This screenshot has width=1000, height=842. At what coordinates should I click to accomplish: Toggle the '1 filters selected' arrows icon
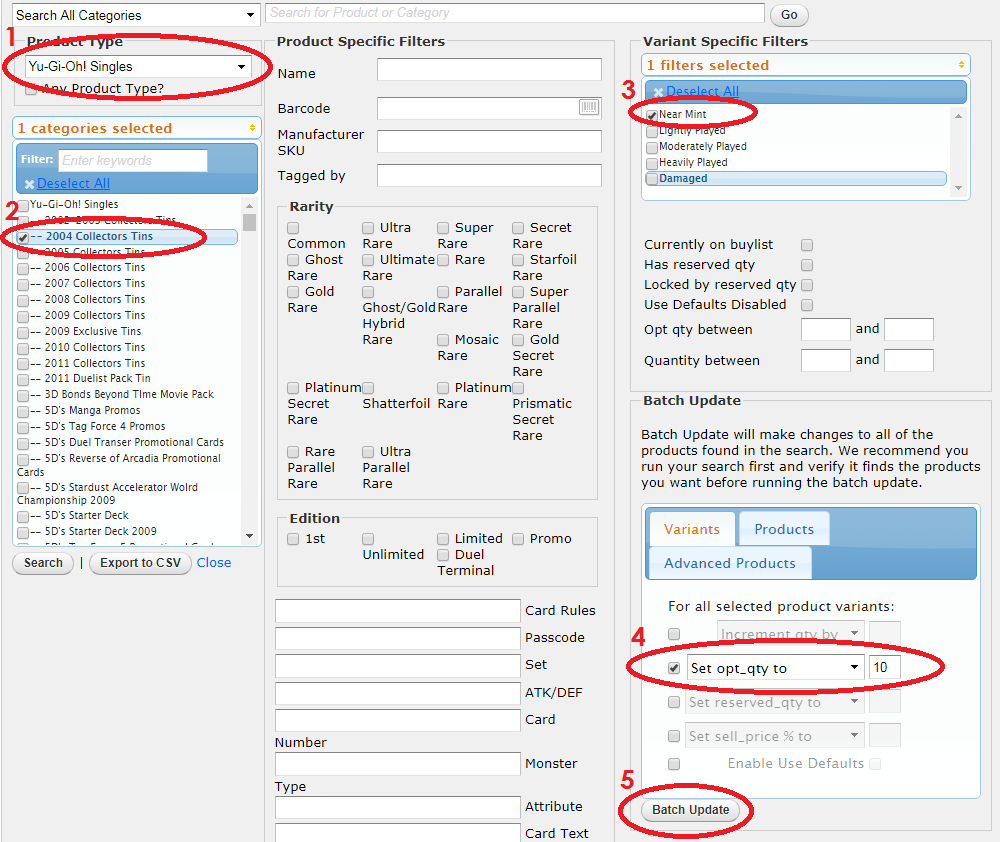(x=961, y=65)
